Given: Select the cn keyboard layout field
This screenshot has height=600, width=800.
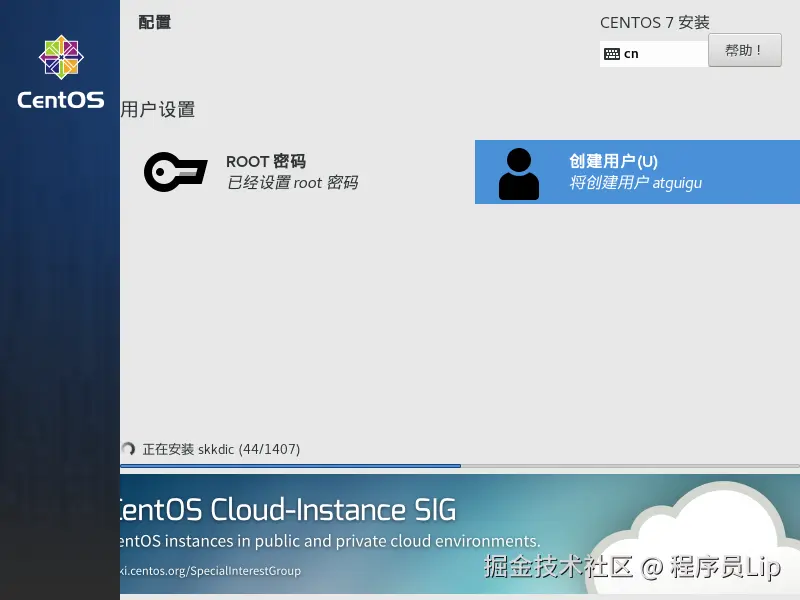Looking at the screenshot, I should [654, 54].
